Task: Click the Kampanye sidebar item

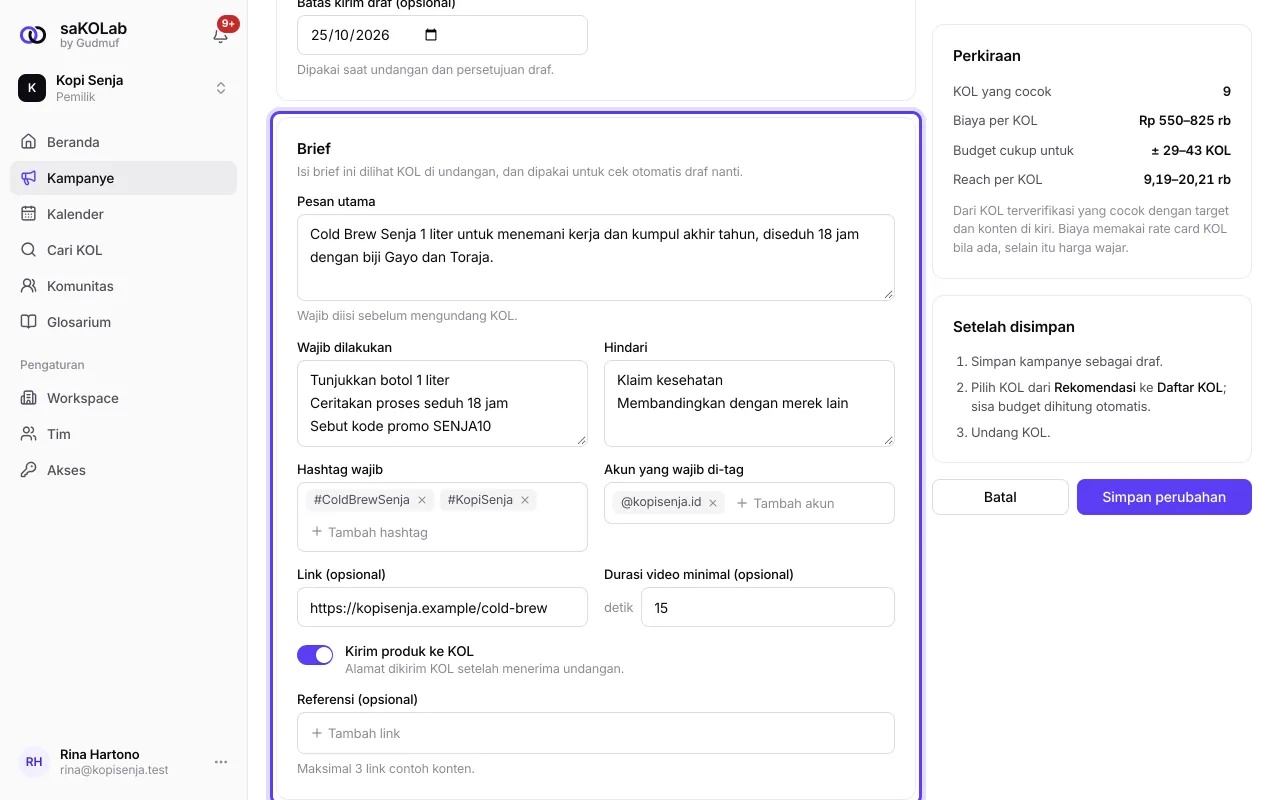Action: click(124, 178)
